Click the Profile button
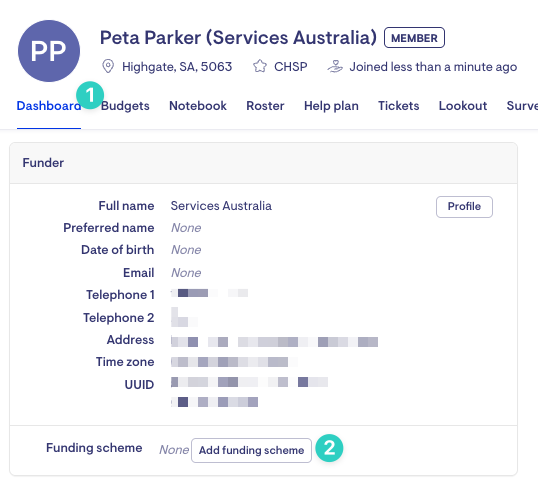The height and width of the screenshot is (488, 538). point(464,207)
